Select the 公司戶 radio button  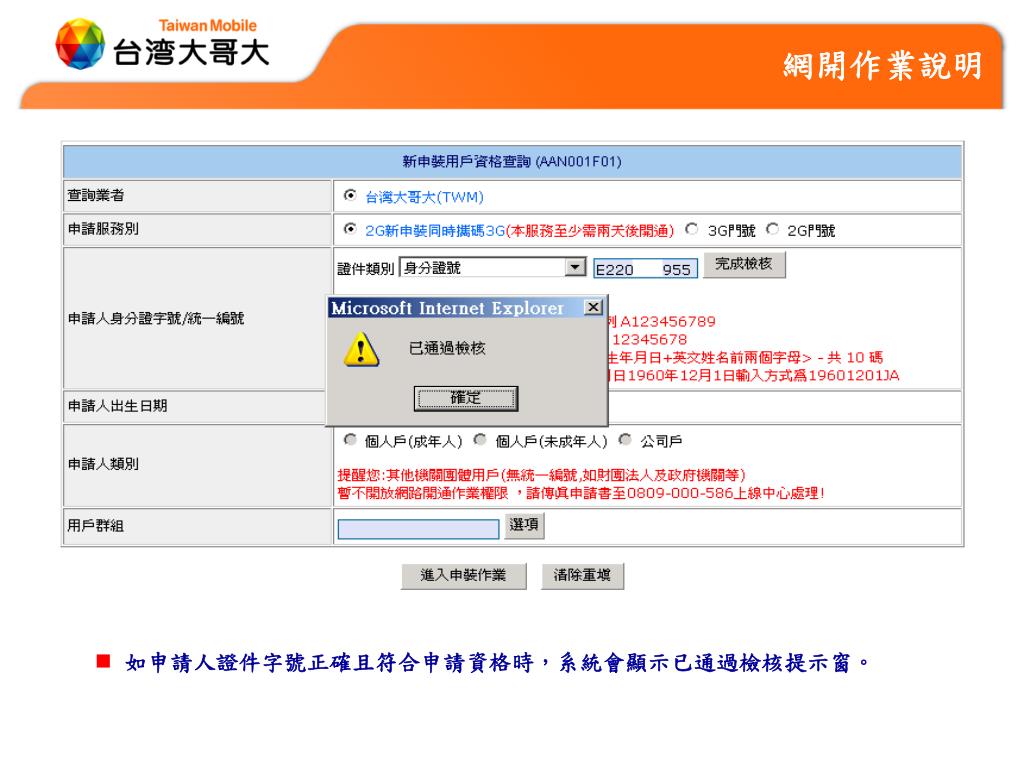coord(625,440)
